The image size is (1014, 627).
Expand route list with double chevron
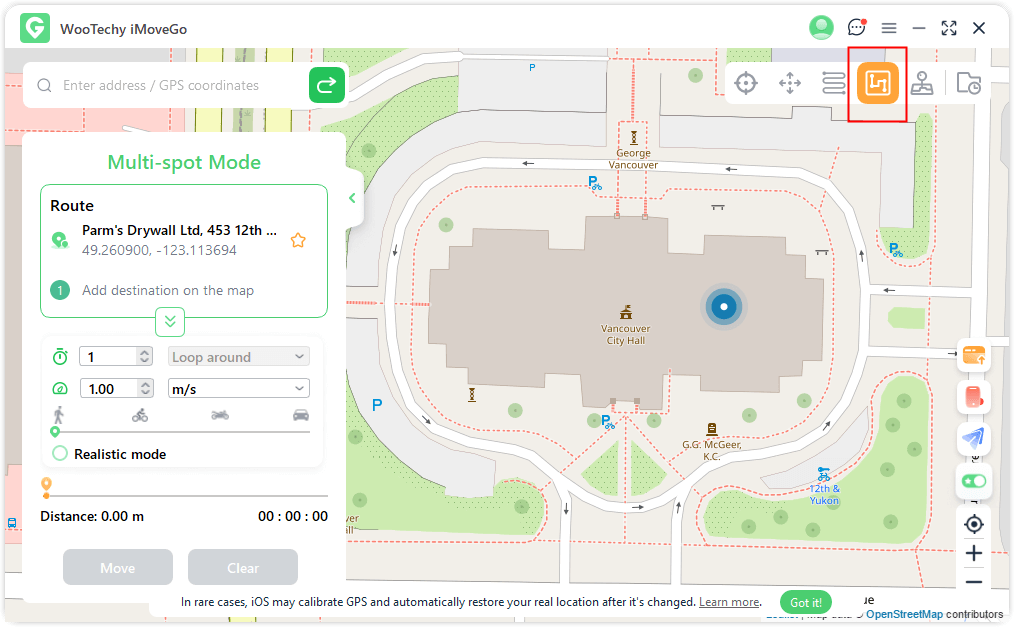[x=170, y=322]
